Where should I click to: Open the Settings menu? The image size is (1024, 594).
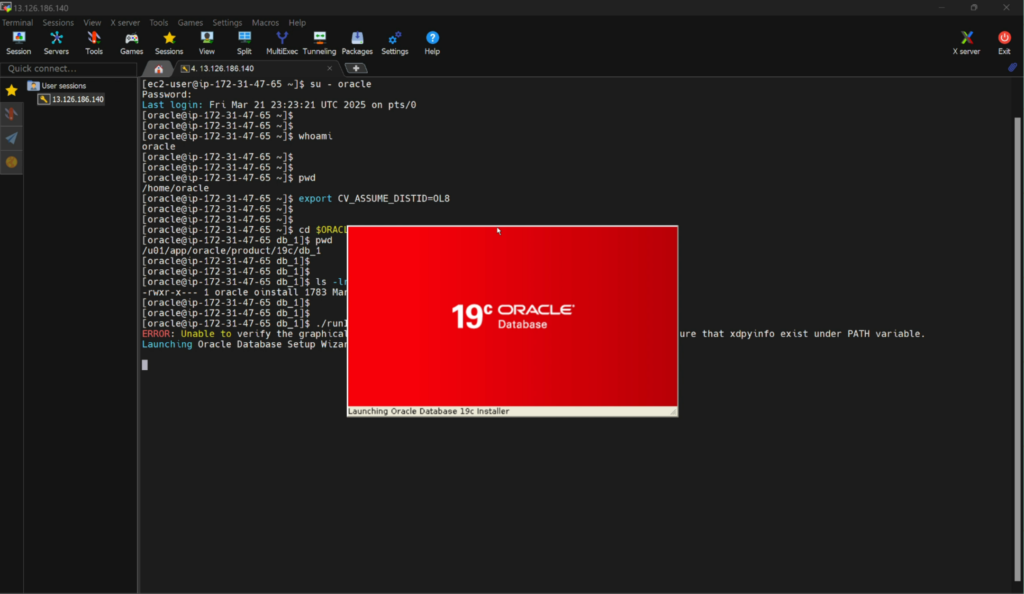[227, 23]
